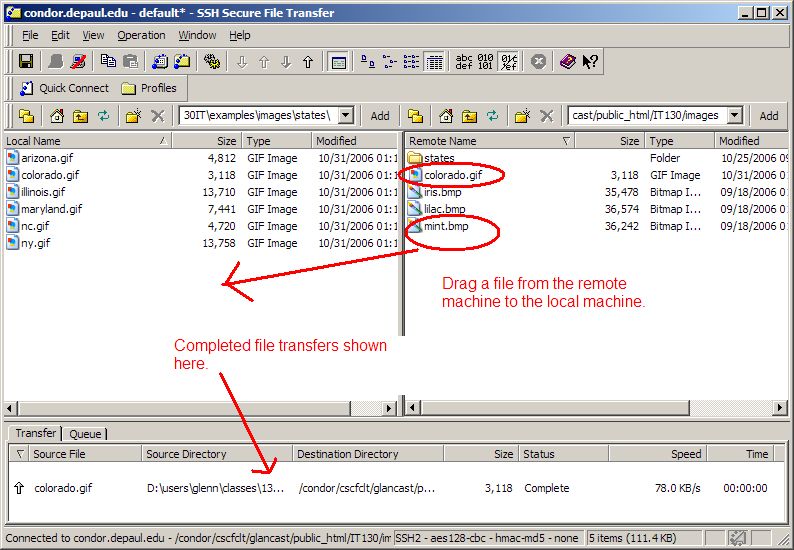Refresh the local file pane
The image size is (794, 550).
[x=103, y=116]
